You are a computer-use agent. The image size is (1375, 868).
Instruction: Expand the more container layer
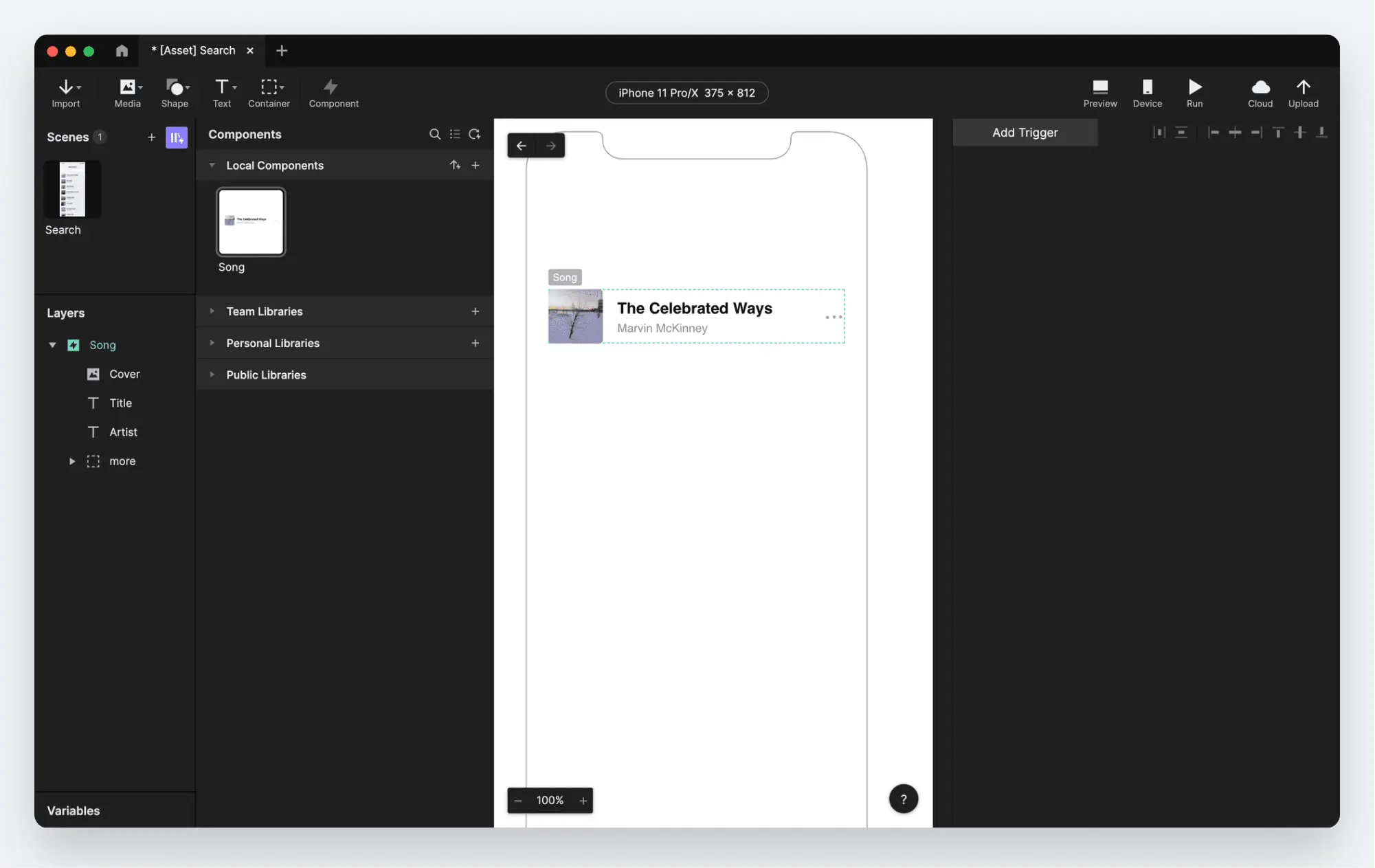71,461
